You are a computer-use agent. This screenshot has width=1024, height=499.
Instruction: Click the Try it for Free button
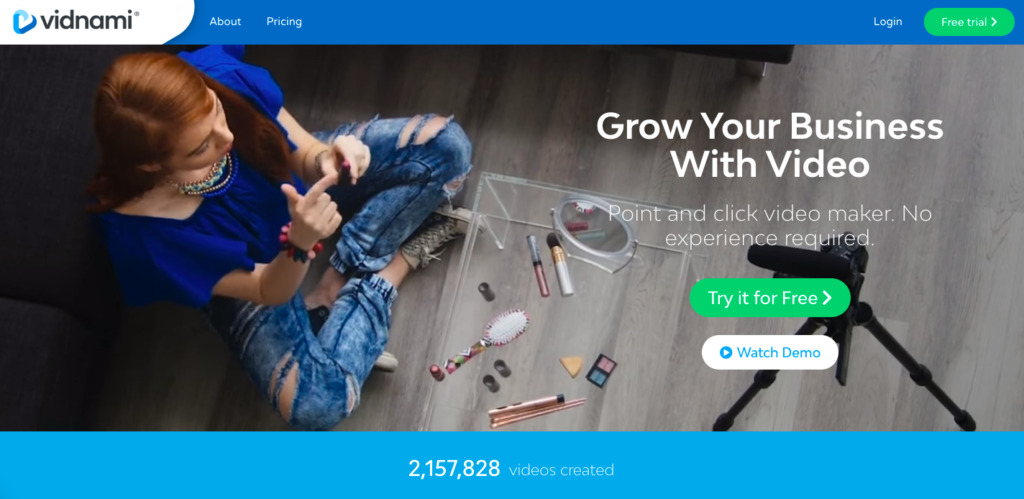pyautogui.click(x=770, y=298)
